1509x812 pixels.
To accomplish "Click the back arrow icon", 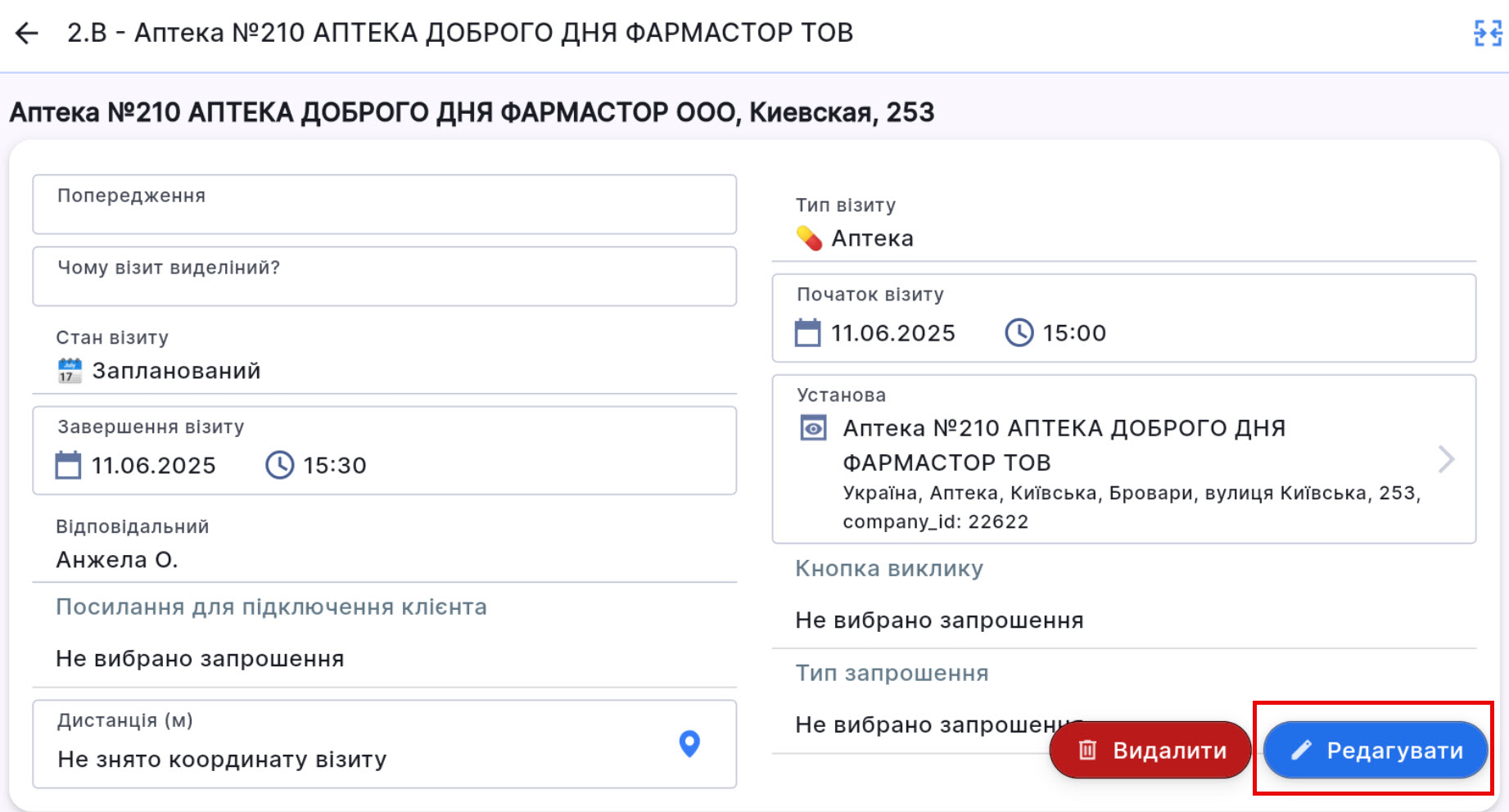I will [27, 34].
